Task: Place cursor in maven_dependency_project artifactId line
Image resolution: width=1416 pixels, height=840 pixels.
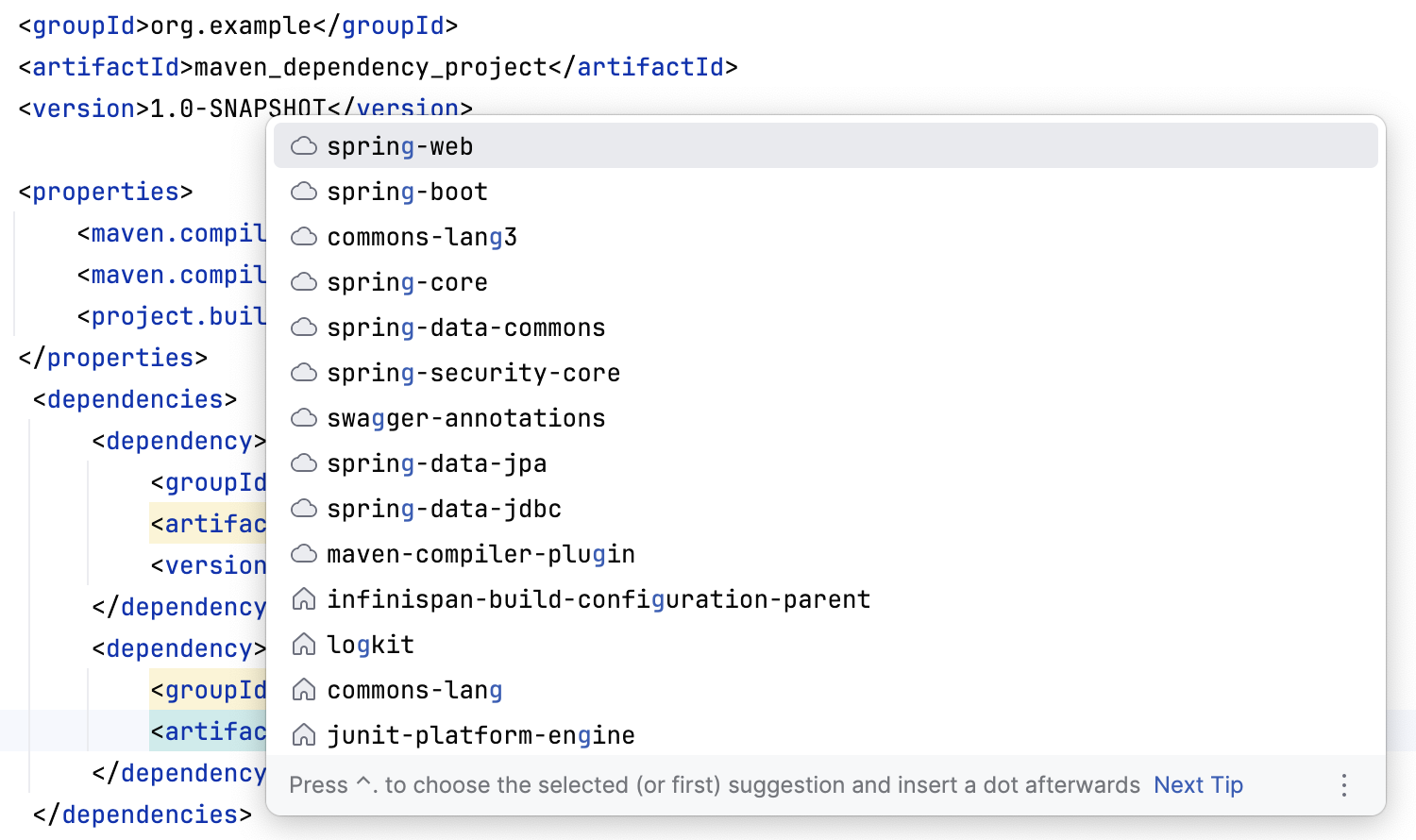Action: [x=378, y=67]
